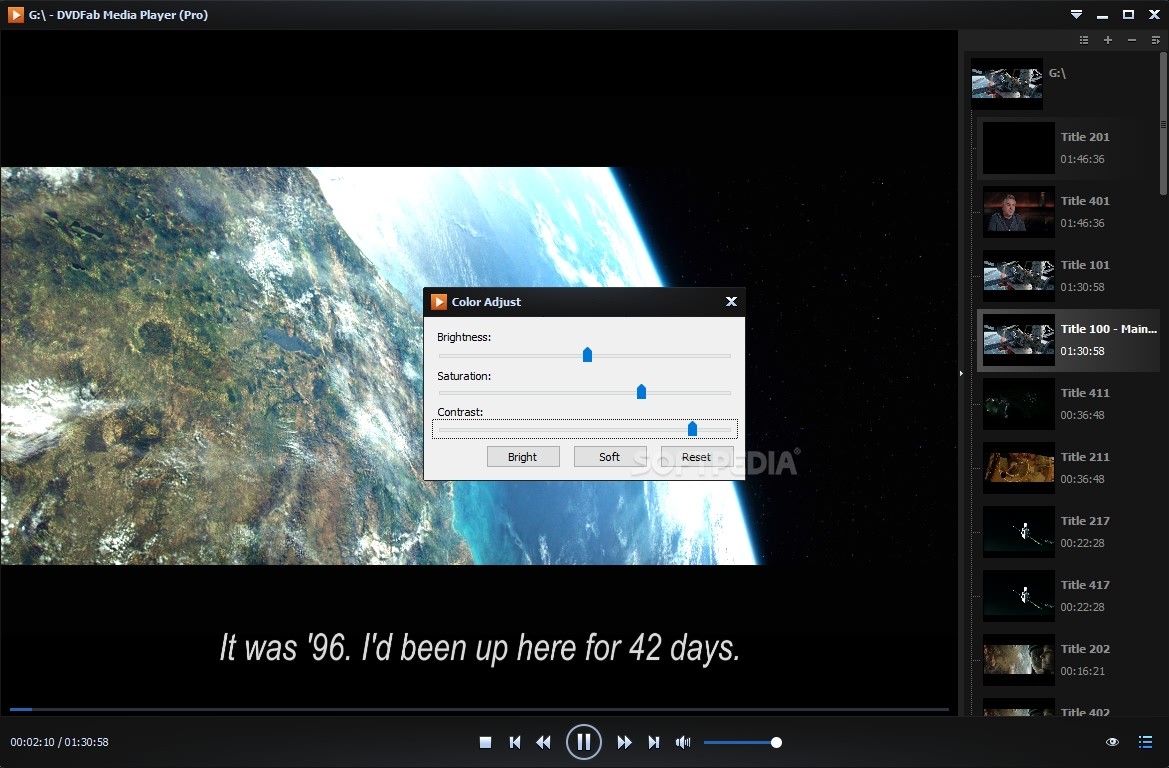This screenshot has width=1169, height=768.
Task: Click the Title 217 duration 00:22:28
Action: click(x=1083, y=543)
